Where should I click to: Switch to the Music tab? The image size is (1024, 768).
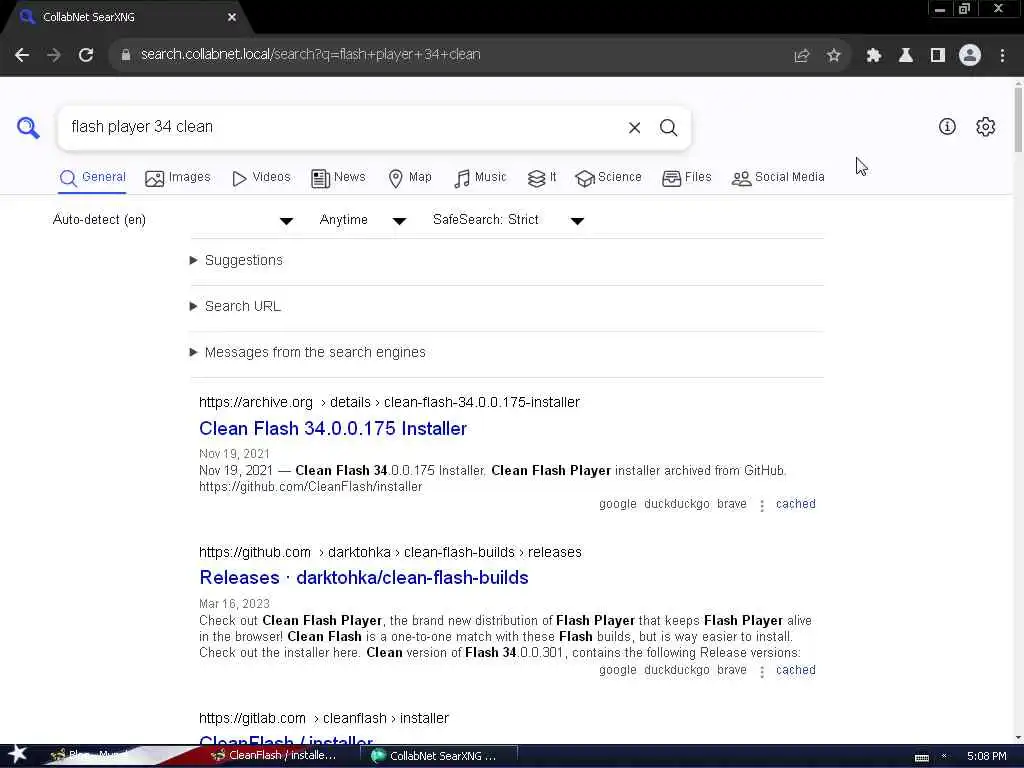[x=480, y=177]
